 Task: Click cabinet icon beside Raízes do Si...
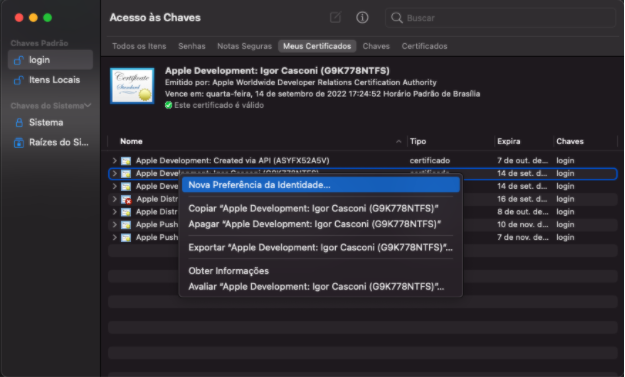click(x=19, y=142)
